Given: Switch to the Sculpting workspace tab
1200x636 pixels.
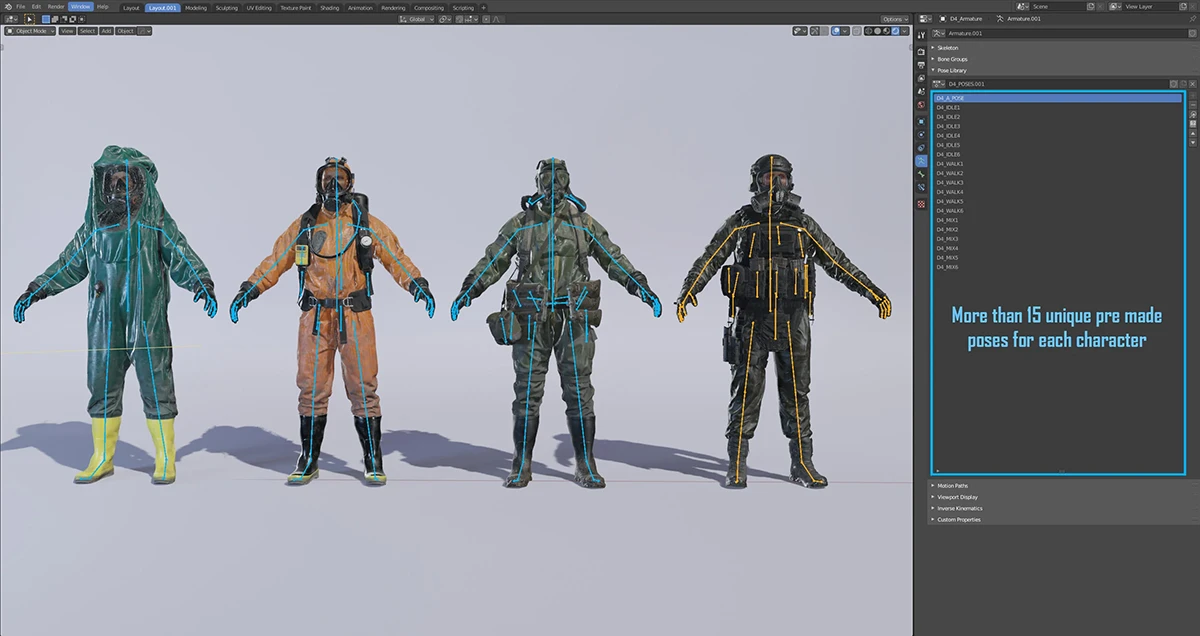Looking at the screenshot, I should click(227, 7).
